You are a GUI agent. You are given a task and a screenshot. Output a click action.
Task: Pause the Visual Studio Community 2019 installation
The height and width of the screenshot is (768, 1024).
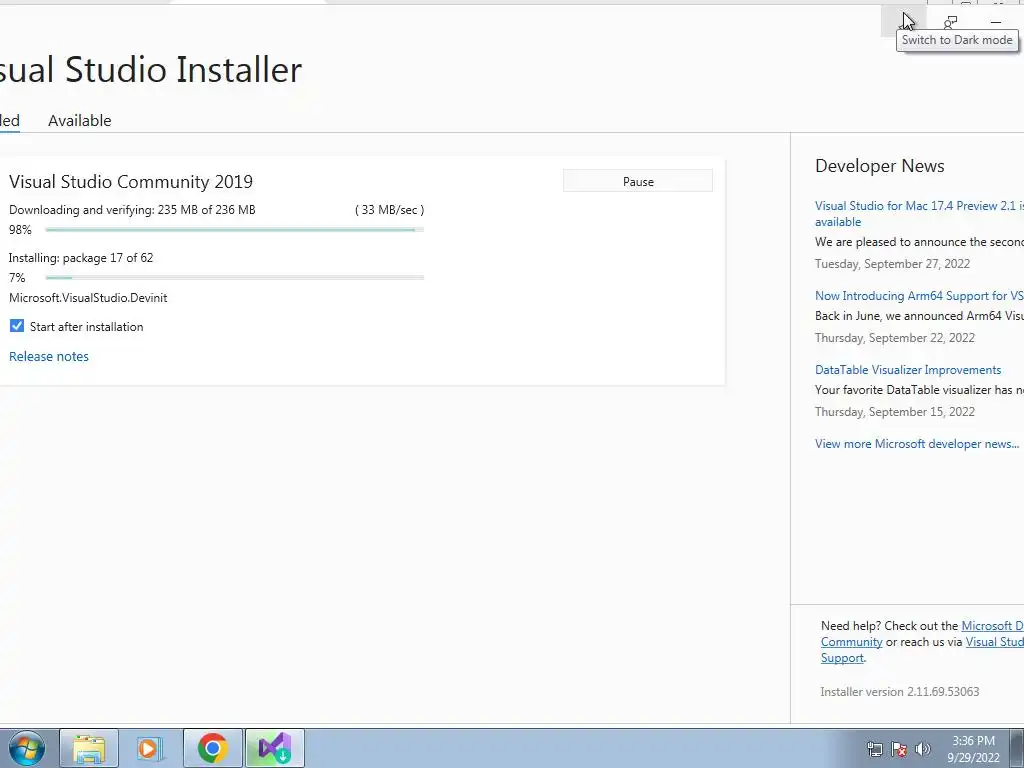[x=638, y=182]
